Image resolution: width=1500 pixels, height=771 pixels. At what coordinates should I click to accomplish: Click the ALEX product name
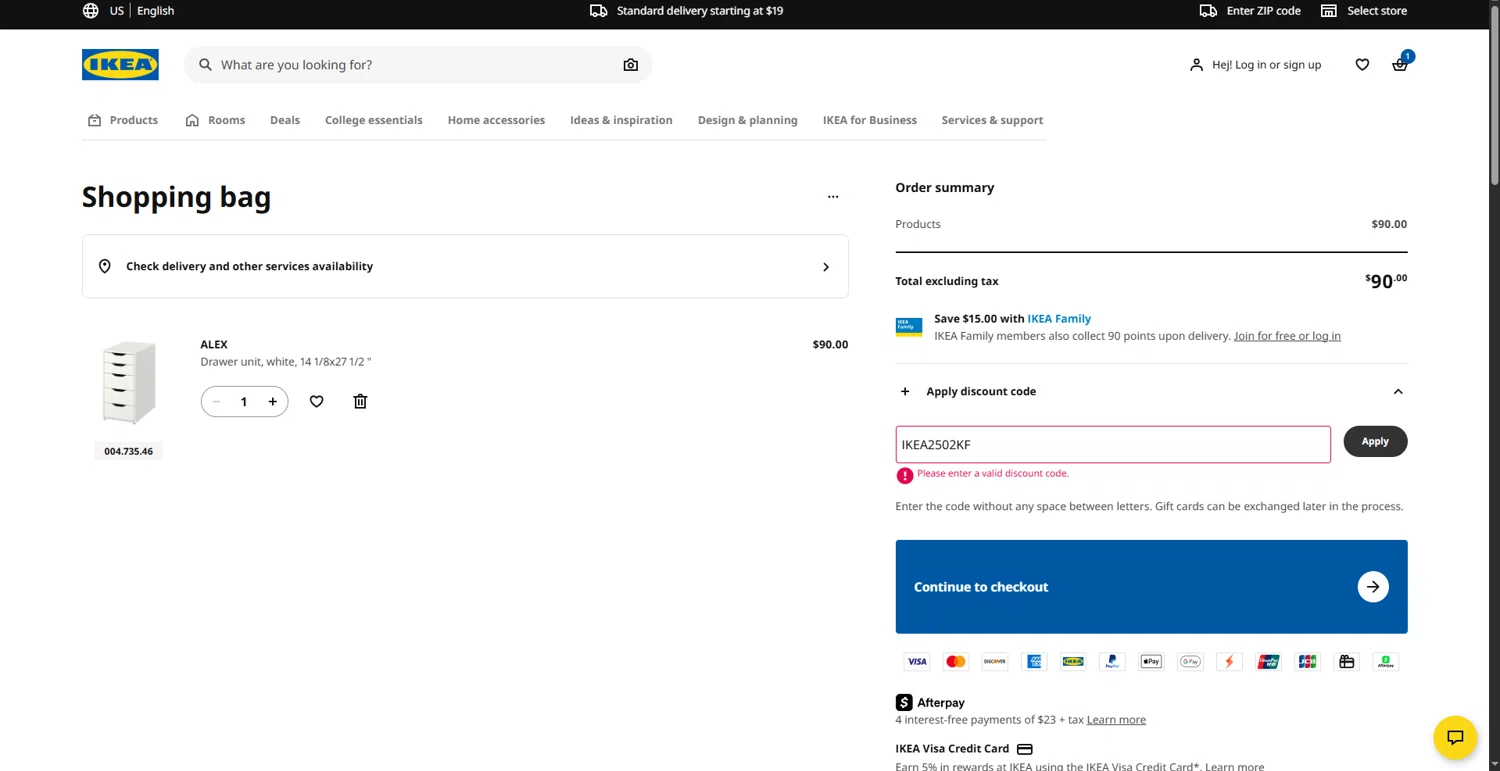pyautogui.click(x=214, y=344)
